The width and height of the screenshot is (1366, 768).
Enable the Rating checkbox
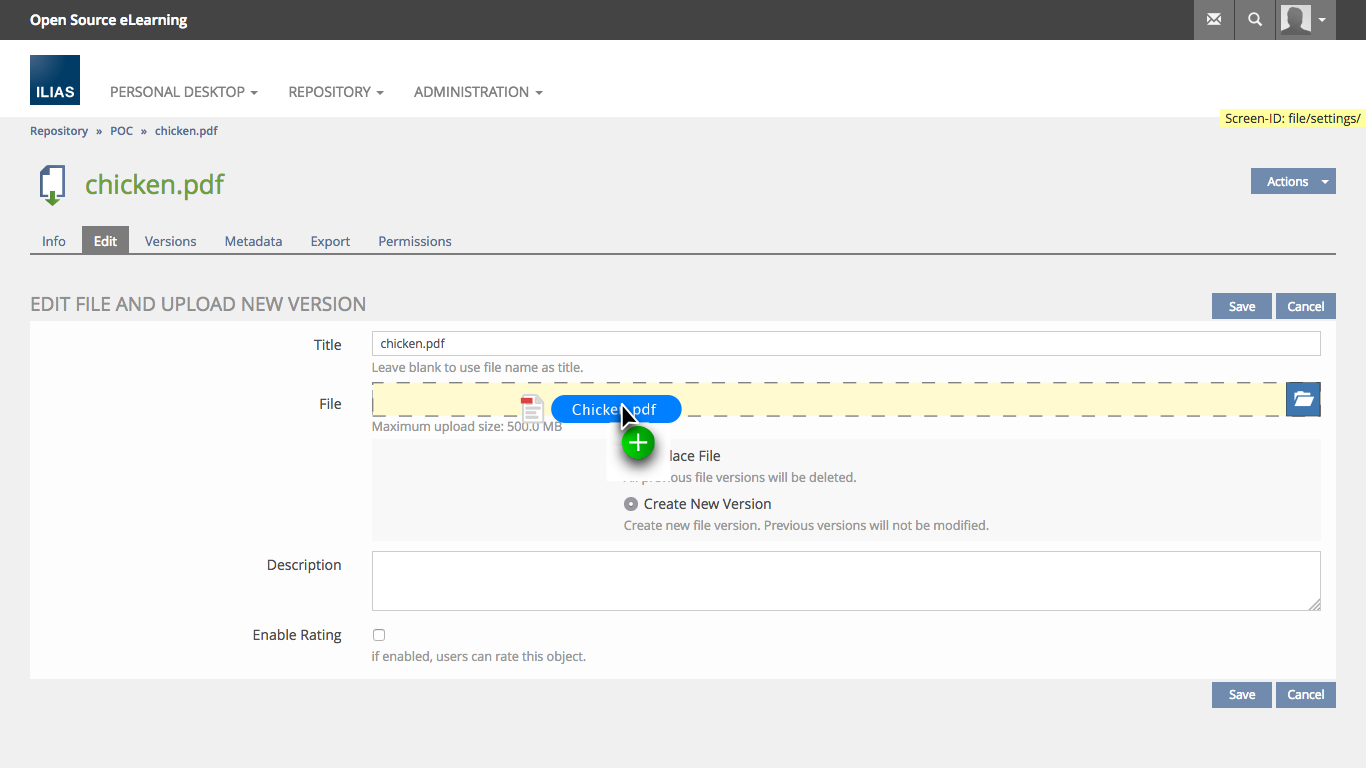379,635
